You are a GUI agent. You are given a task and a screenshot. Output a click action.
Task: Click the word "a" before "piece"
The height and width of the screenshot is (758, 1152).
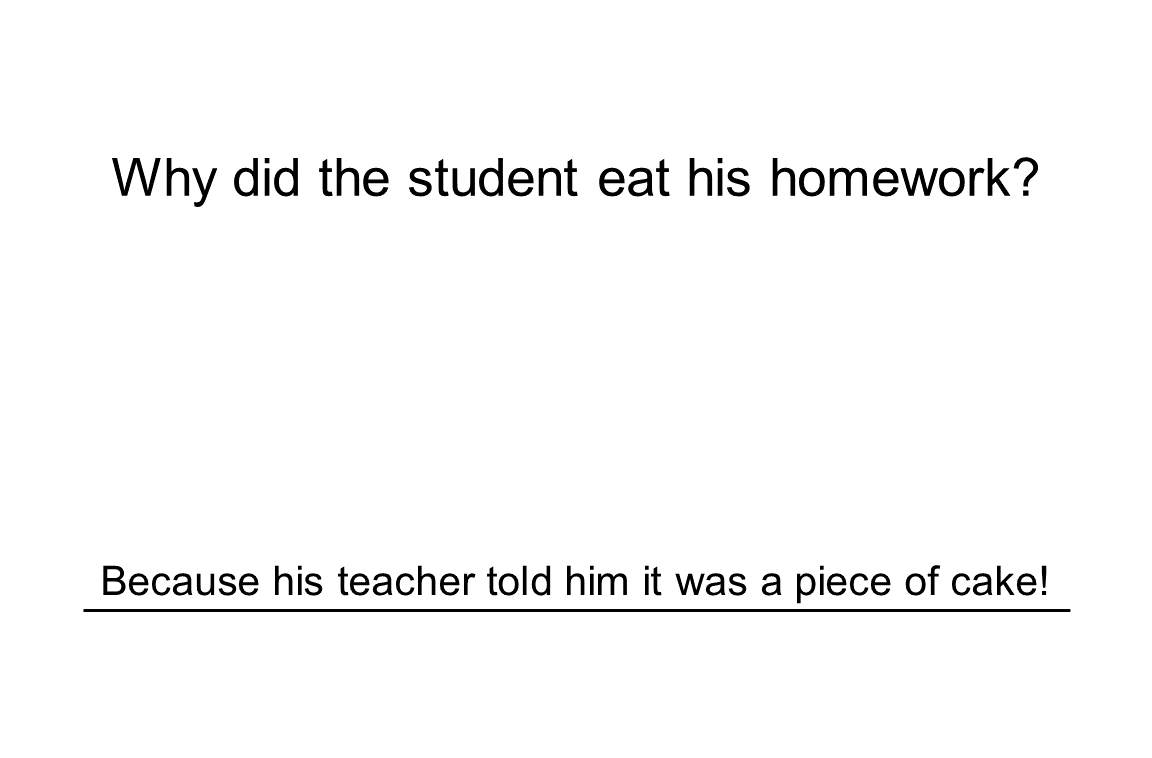point(771,582)
